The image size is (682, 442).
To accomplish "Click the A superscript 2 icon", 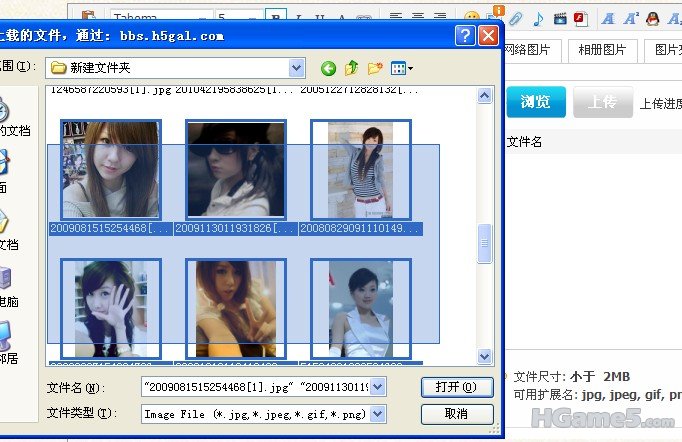I will point(631,19).
